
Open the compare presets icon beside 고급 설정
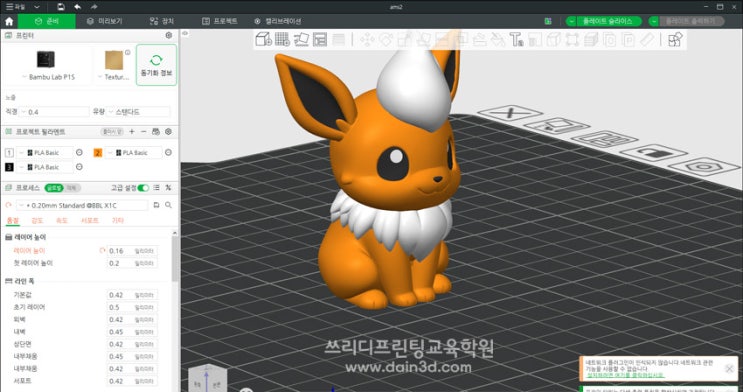pos(168,188)
